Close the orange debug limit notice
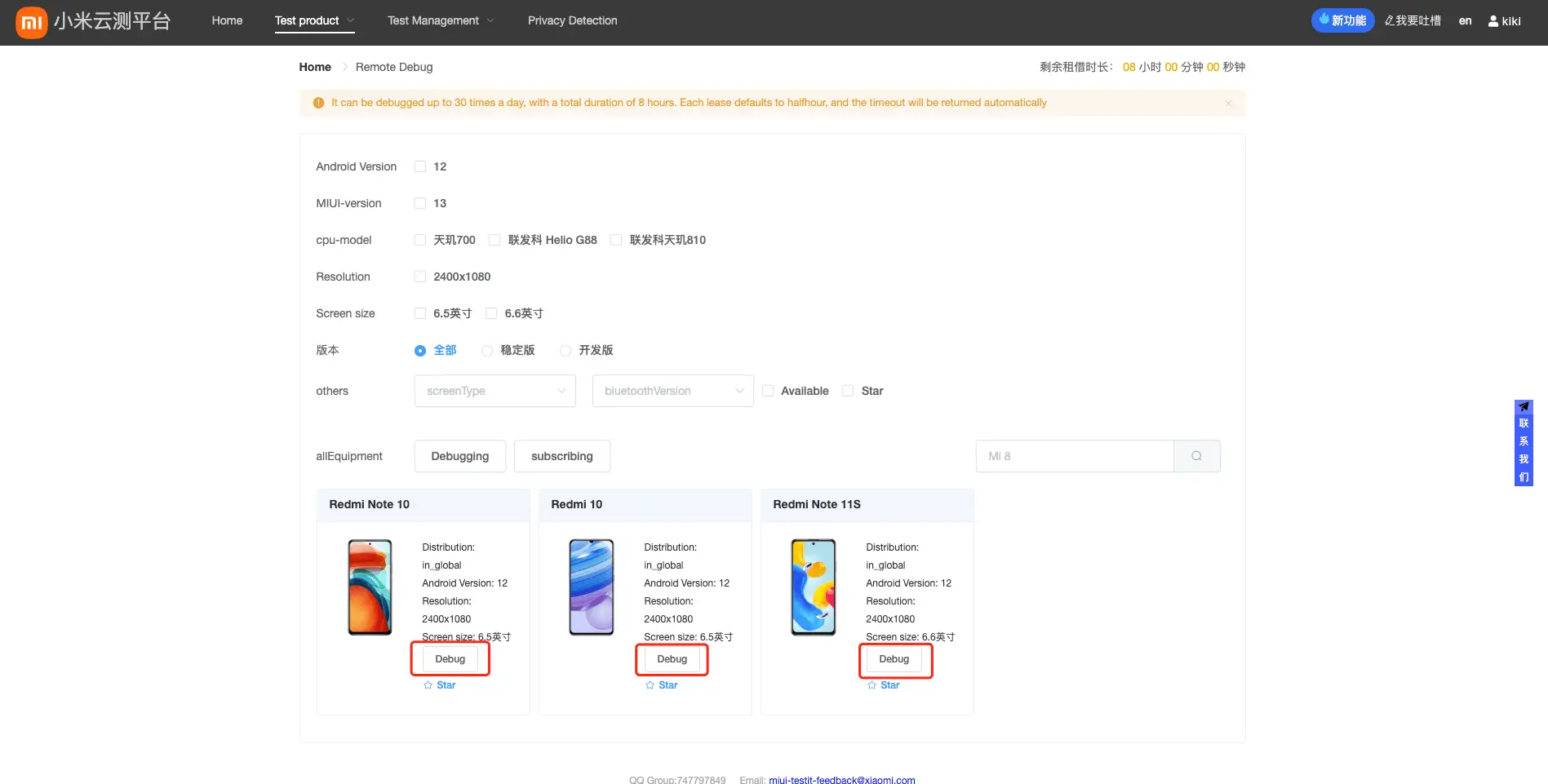Screen dimensions: 1548x784 (x=1228, y=104)
